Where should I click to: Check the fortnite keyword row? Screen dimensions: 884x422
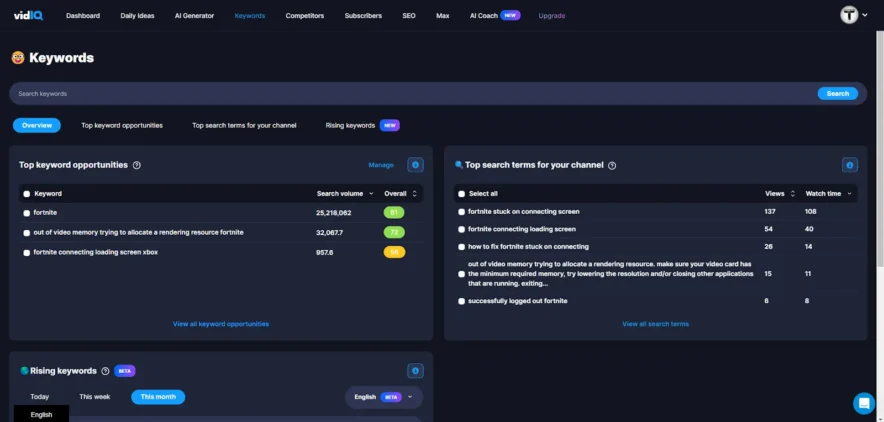(26, 213)
